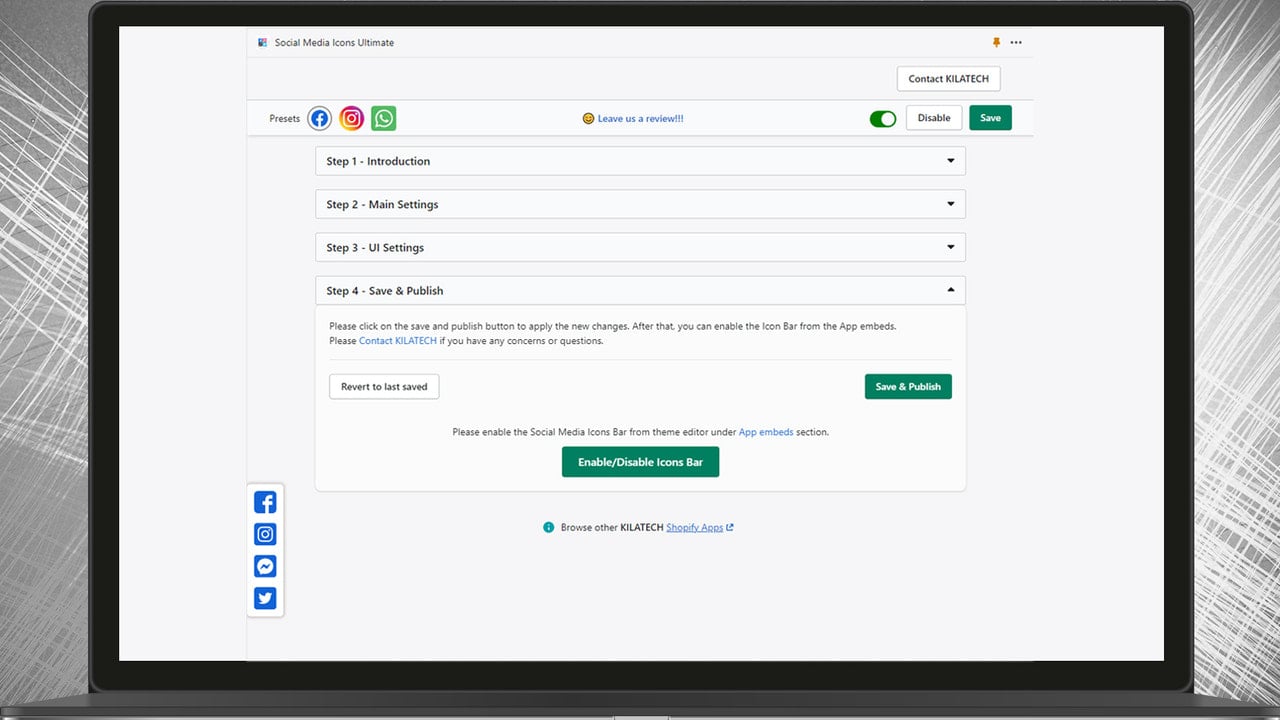The height and width of the screenshot is (720, 1280).
Task: Open the Leave us a review link
Action: click(640, 118)
